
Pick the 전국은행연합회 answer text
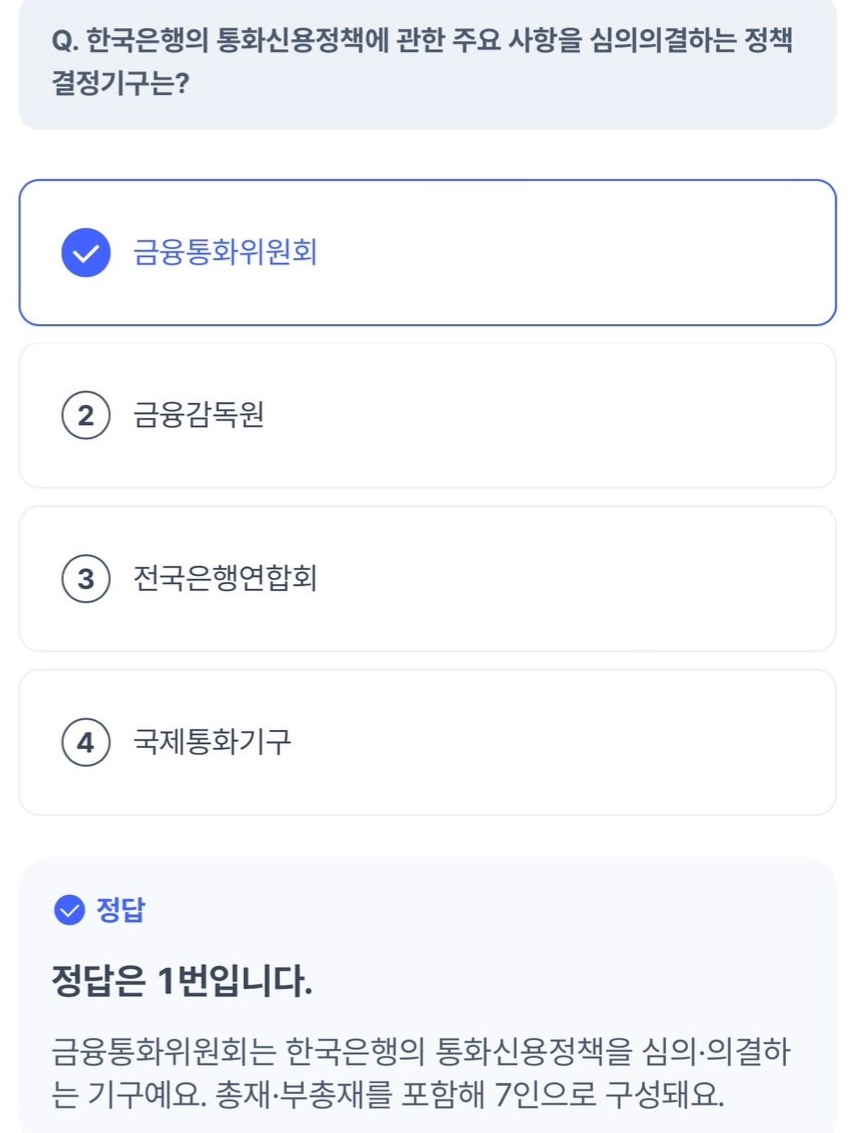pyautogui.click(x=225, y=578)
